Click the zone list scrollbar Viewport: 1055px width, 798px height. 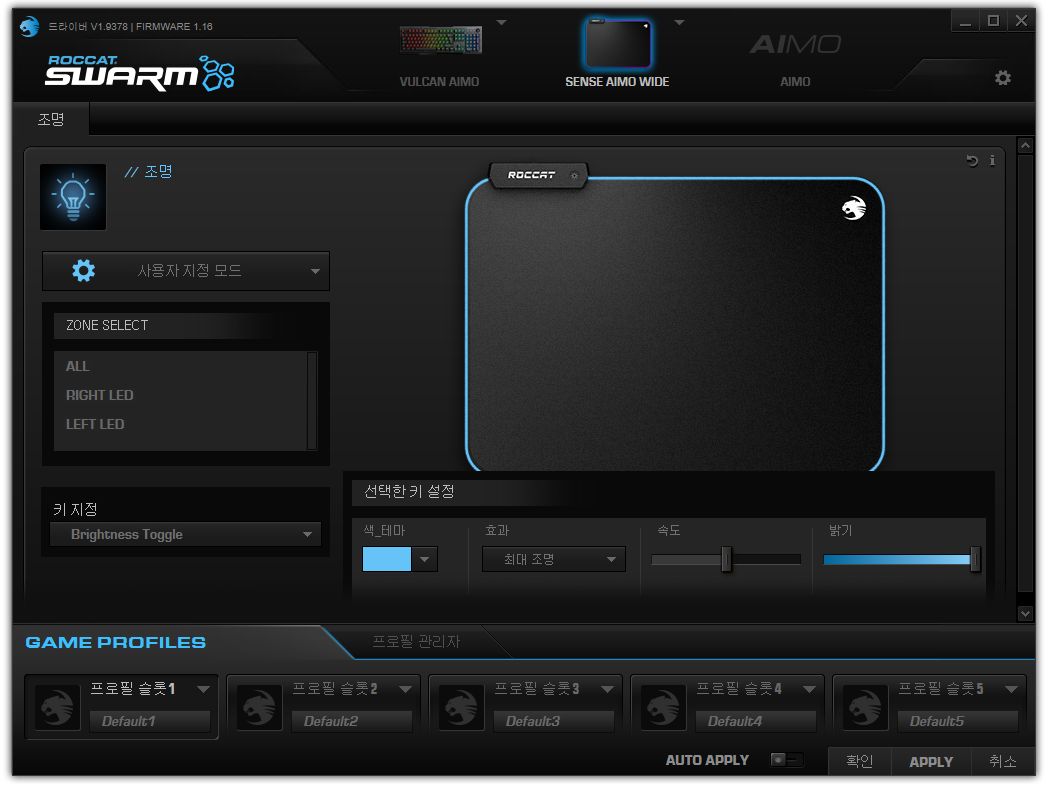(312, 400)
